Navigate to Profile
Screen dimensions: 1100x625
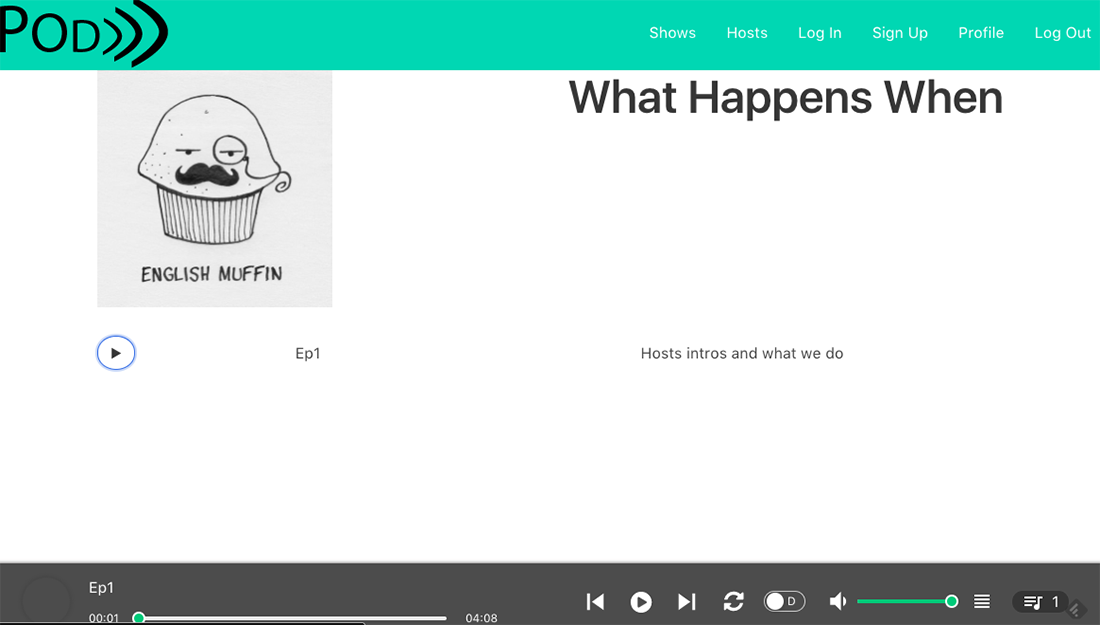click(x=980, y=33)
